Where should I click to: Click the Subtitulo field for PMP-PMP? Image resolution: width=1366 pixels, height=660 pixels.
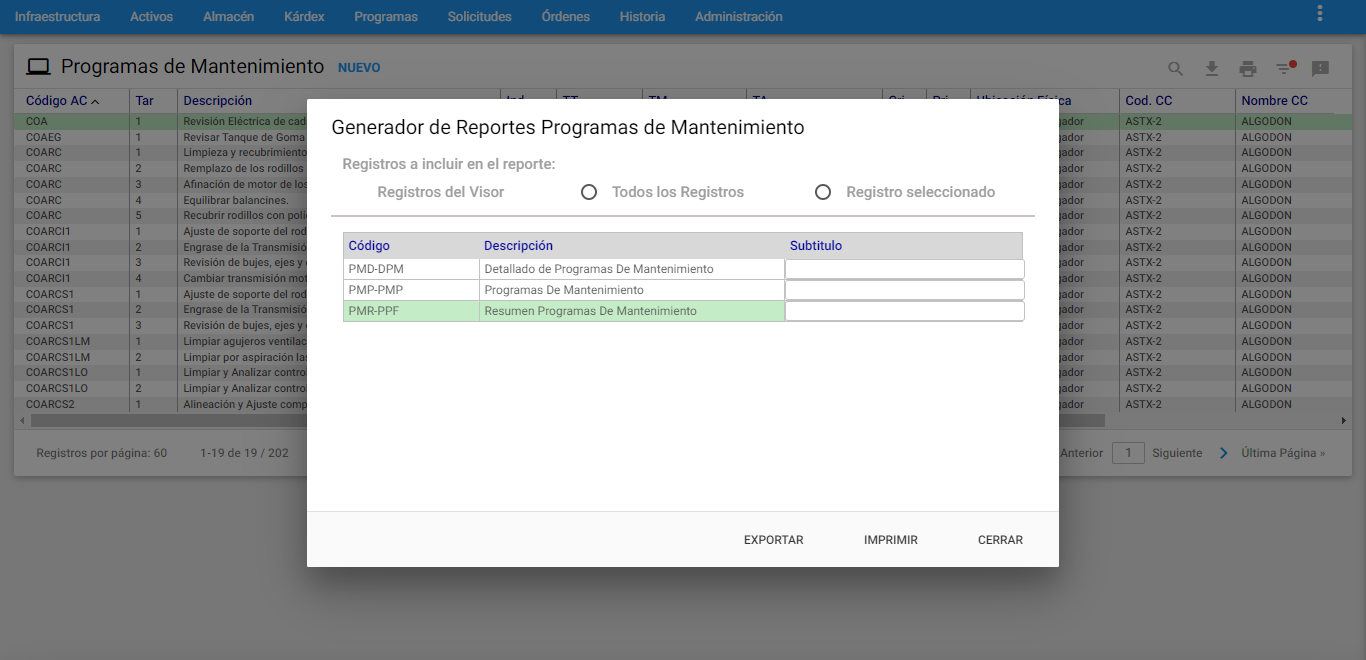click(x=904, y=290)
